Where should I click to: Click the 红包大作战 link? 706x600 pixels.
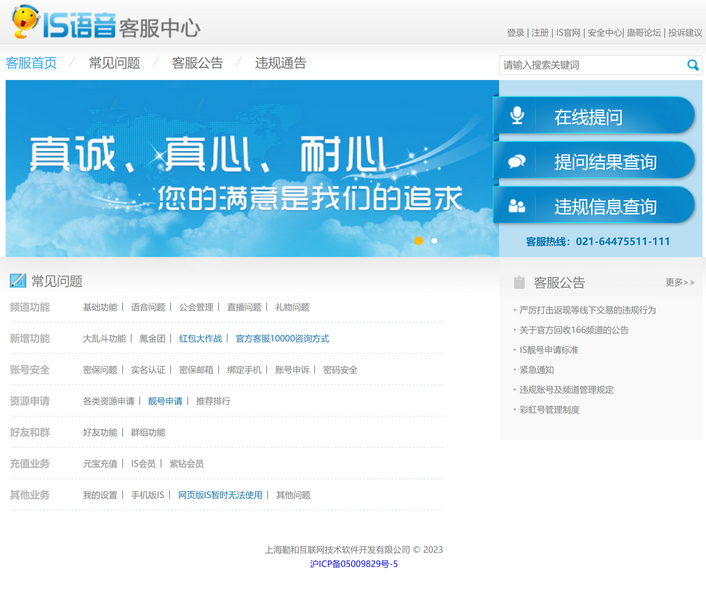pos(200,339)
